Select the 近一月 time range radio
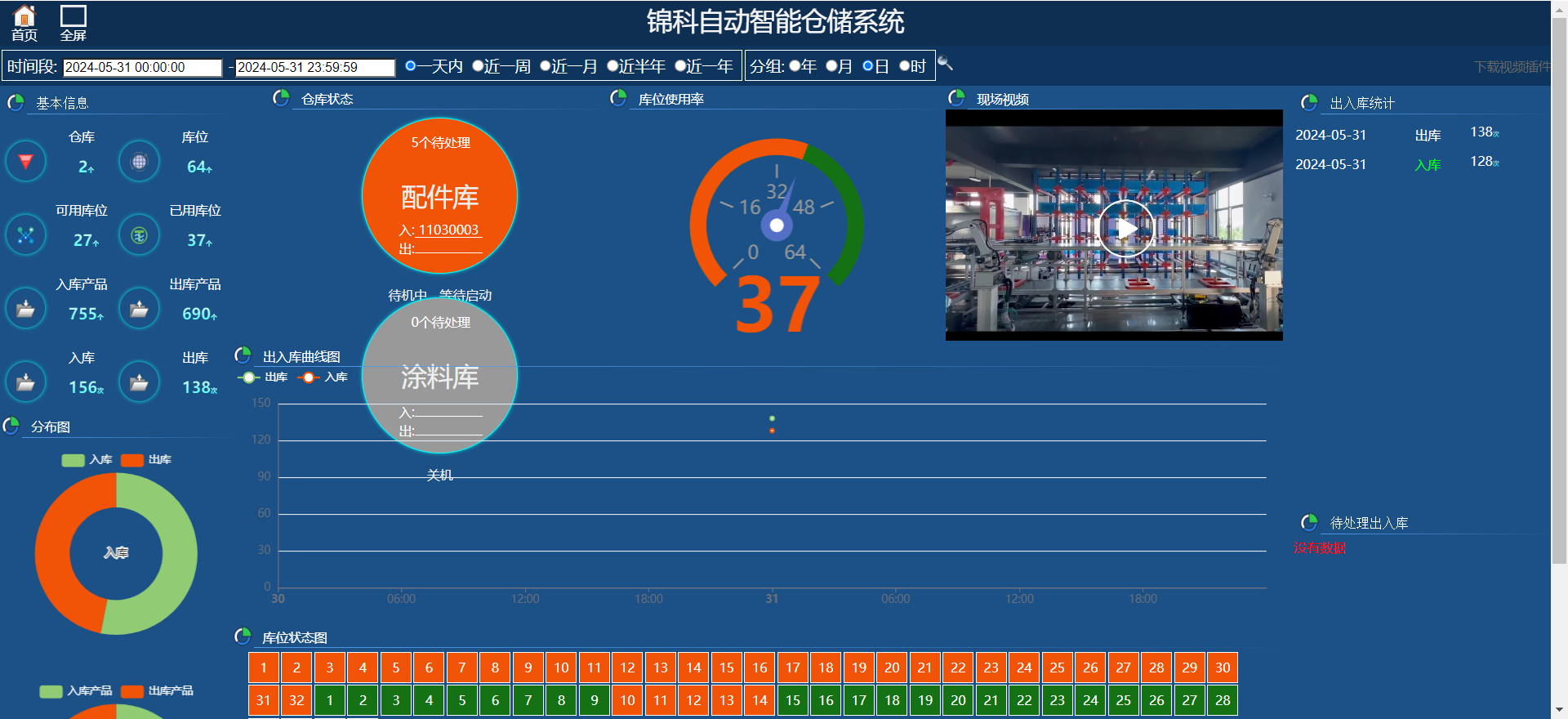Screen dimensions: 1568x719 coord(546,66)
